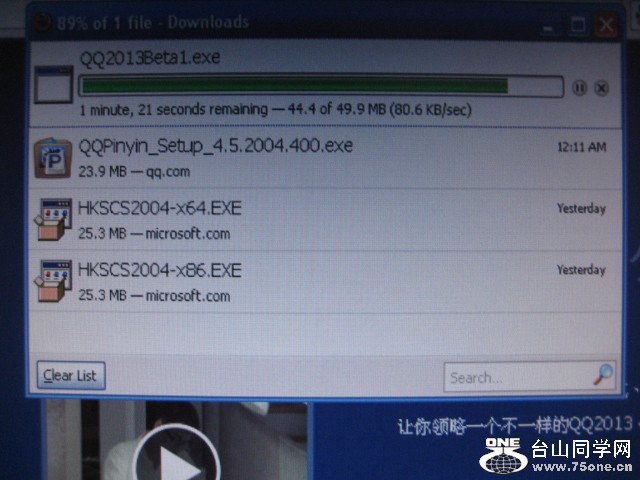Image resolution: width=640 pixels, height=480 pixels.
Task: Select the HKSCS2004-x64.EXE entry
Action: (x=325, y=220)
